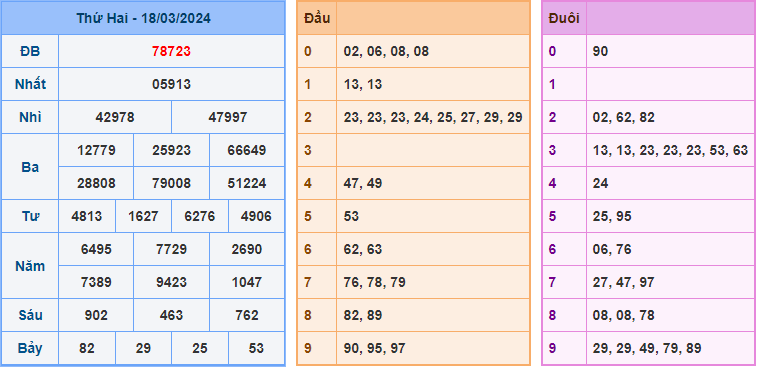Select fifth prize number 6495
The image size is (757, 367).
pyautogui.click(x=96, y=249)
